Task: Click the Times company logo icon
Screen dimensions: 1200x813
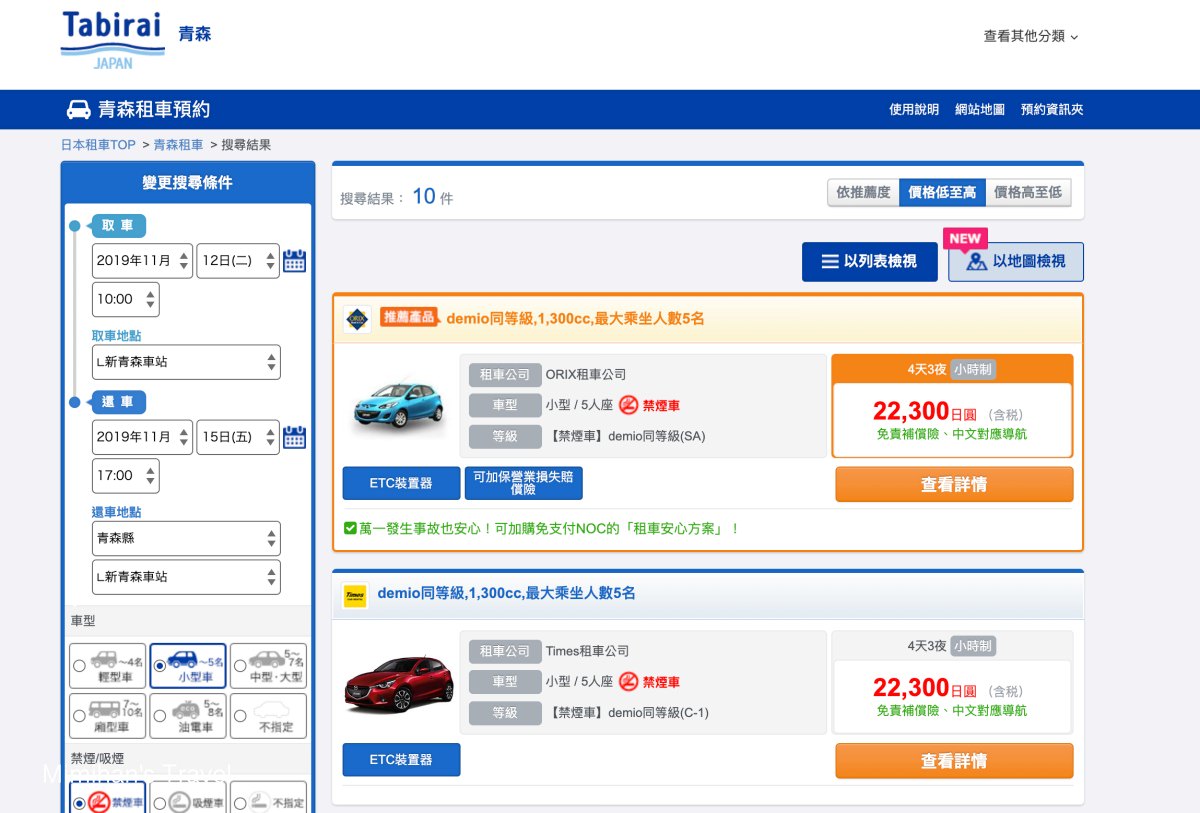Action: tap(355, 595)
